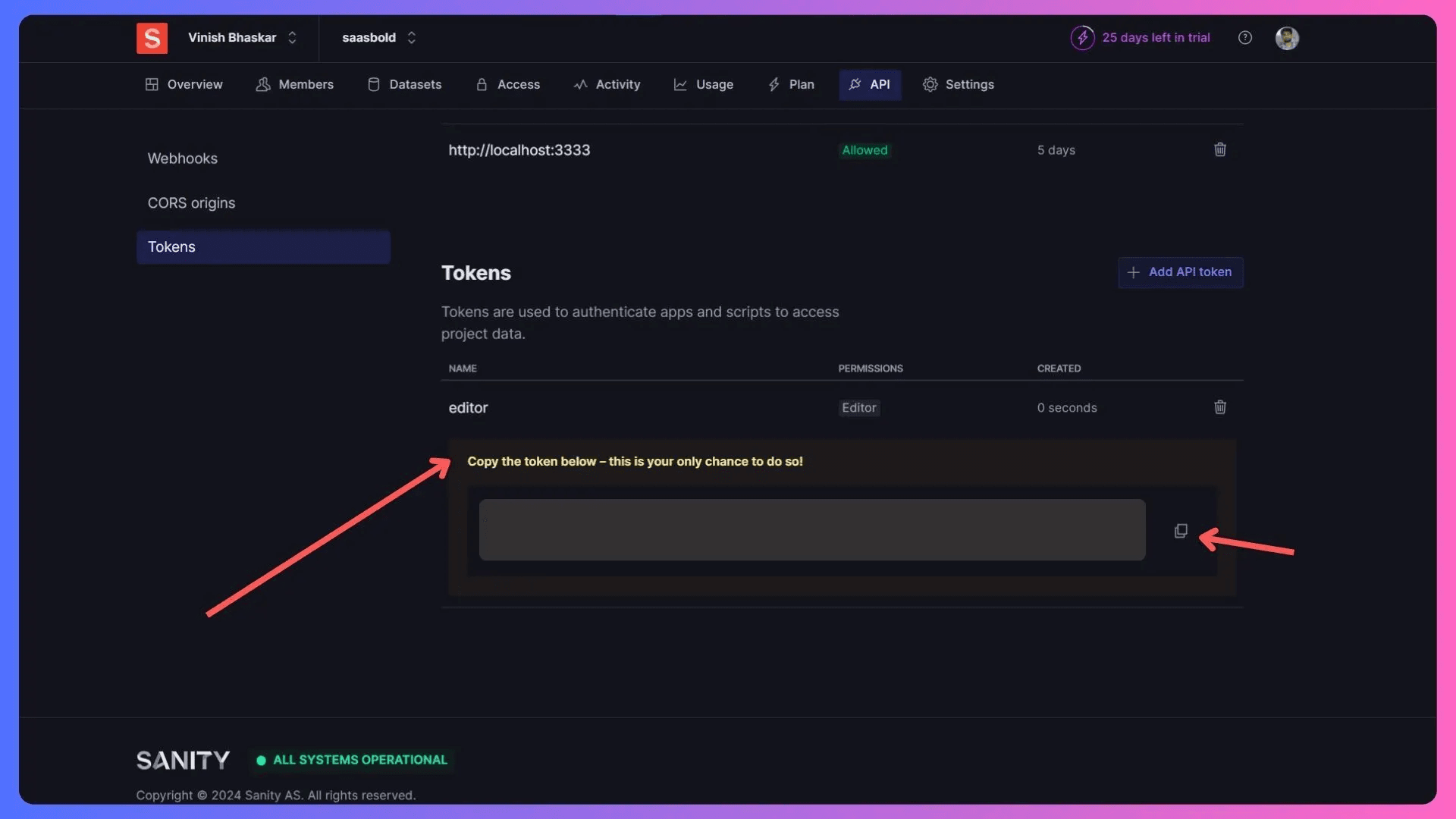
Task: Click the lightning bolt trial upgrade icon
Action: [x=1082, y=38]
